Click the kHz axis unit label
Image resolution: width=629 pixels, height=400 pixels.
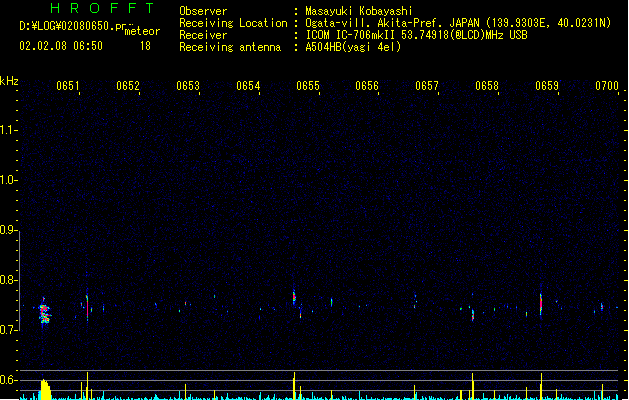(9, 81)
